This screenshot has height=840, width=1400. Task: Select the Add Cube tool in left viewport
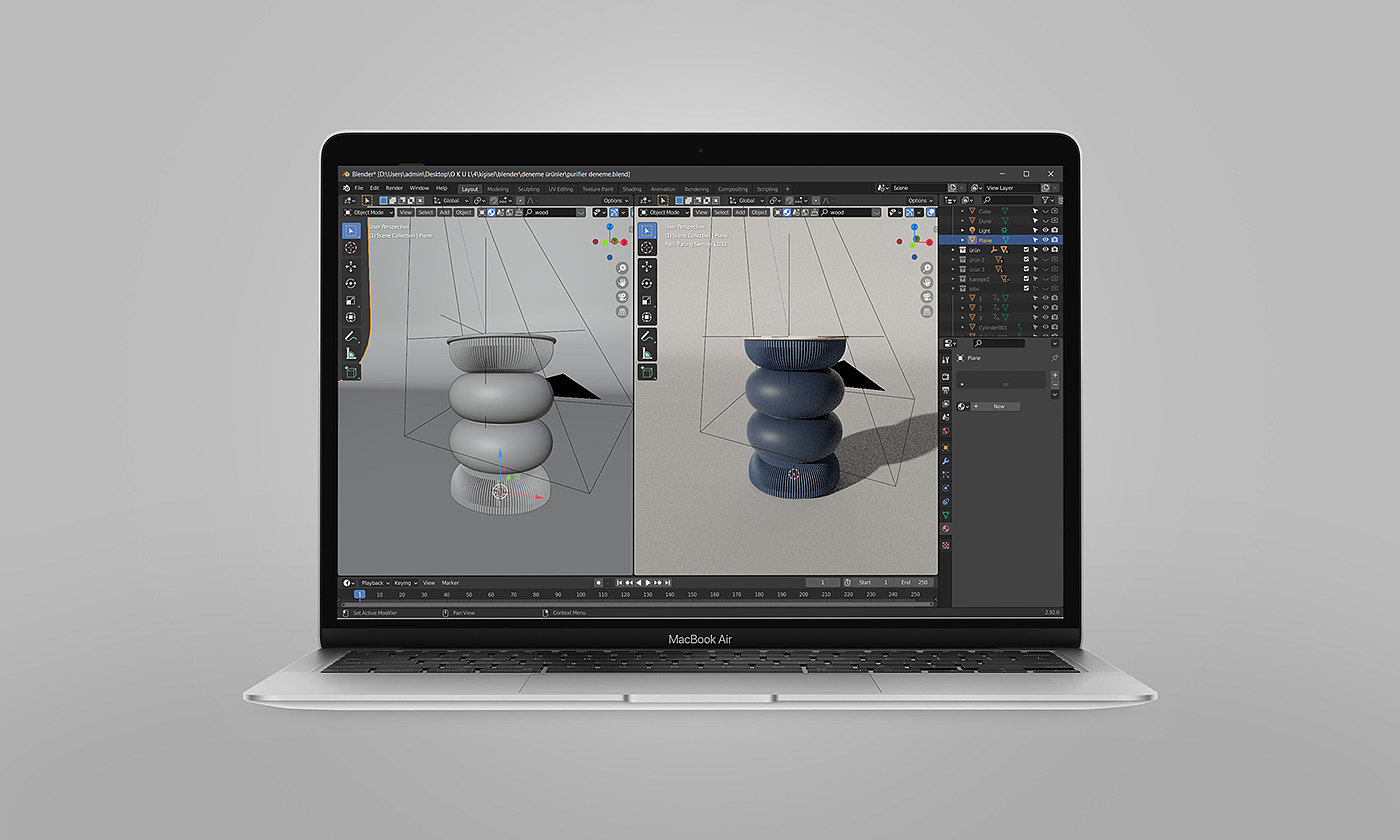pos(351,372)
